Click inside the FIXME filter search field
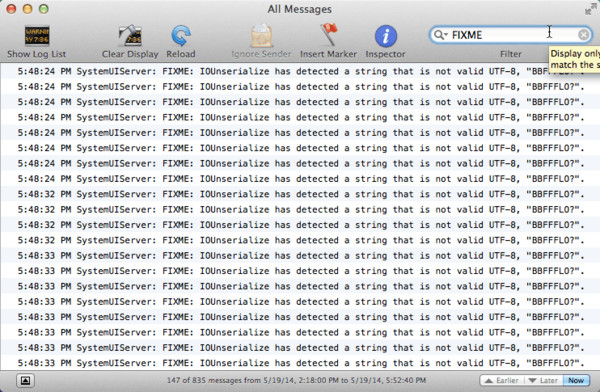The width and height of the screenshot is (600, 392). click(511, 35)
